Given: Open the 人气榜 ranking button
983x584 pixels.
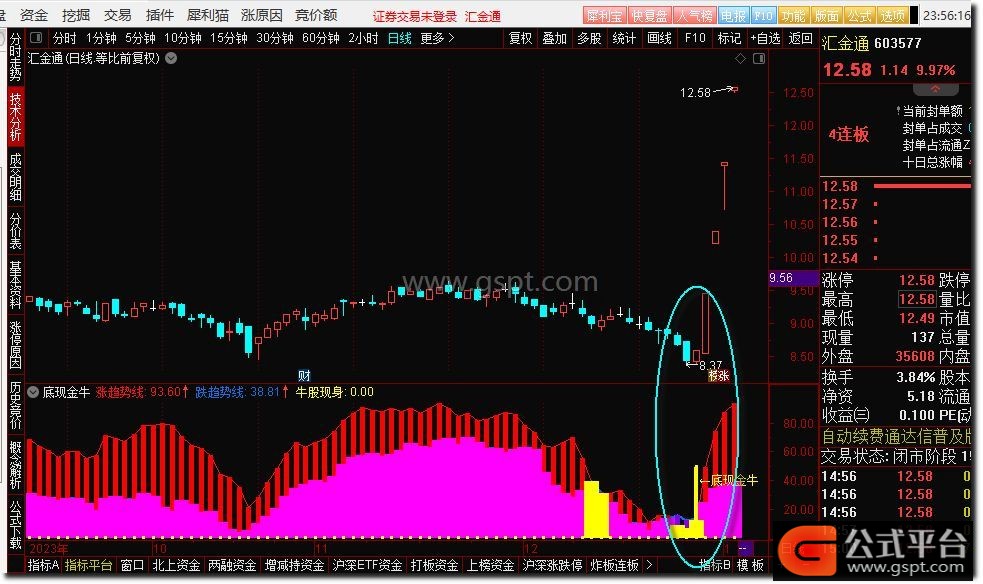Looking at the screenshot, I should [695, 15].
